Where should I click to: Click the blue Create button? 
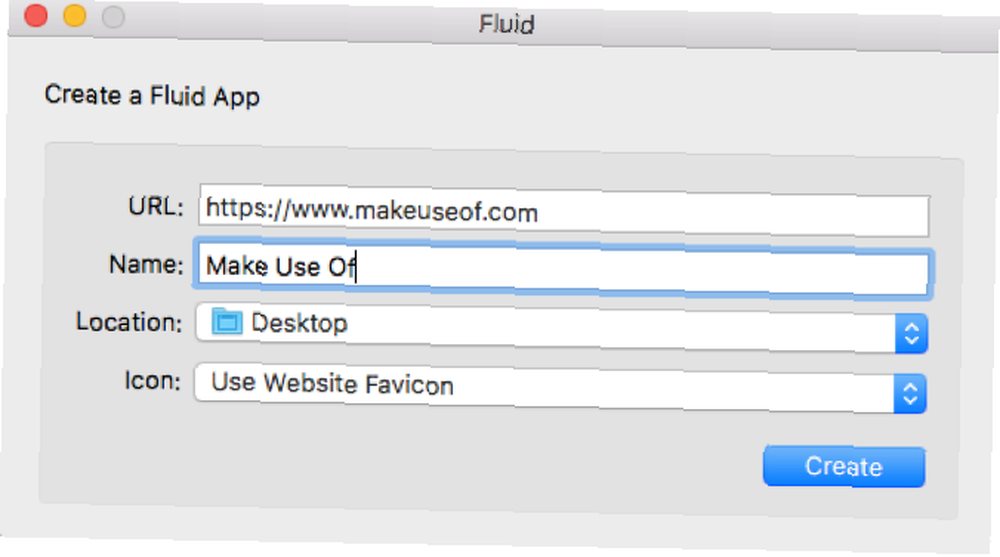(844, 466)
